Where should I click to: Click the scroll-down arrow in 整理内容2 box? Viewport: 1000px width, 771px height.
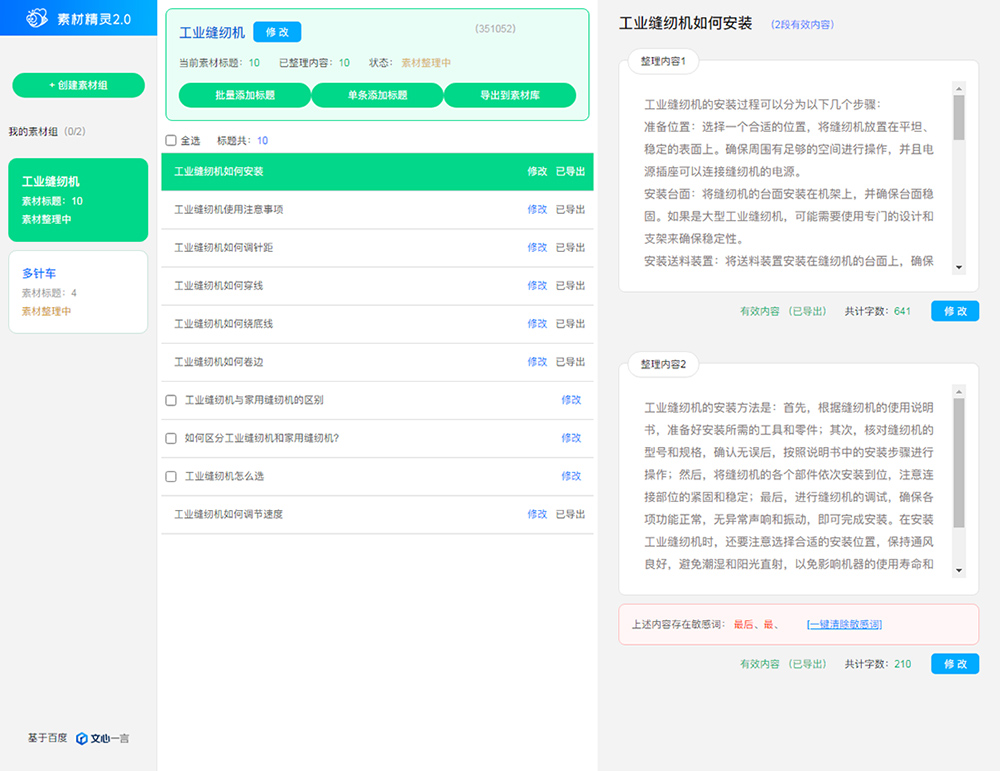pos(959,570)
